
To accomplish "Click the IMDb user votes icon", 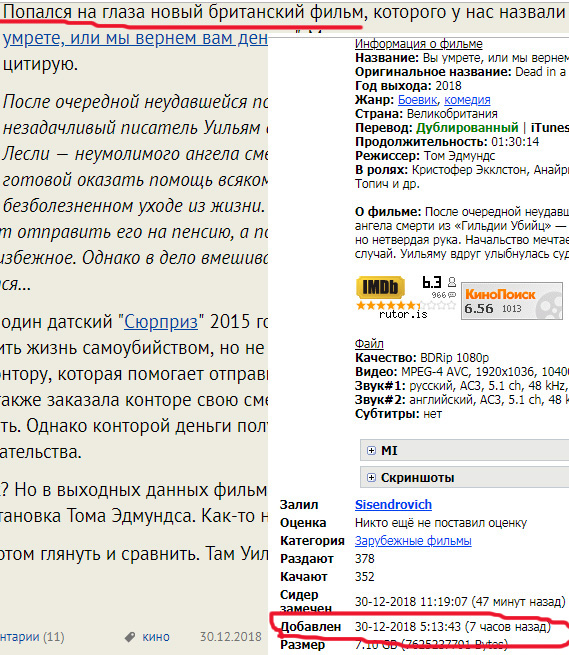I will 452,282.
